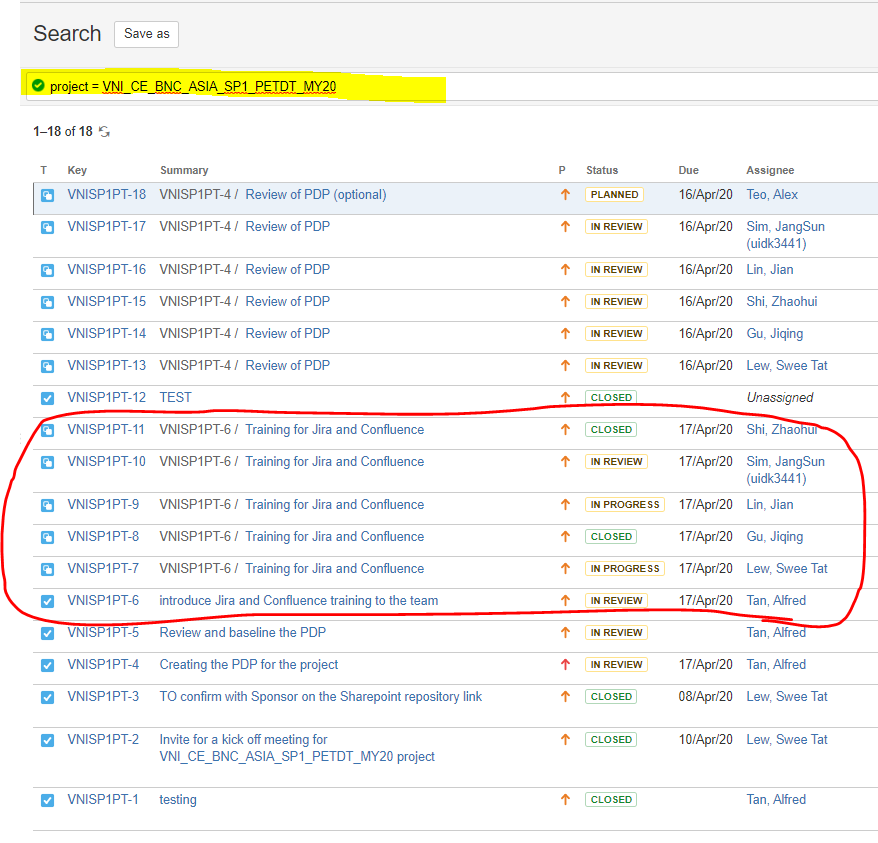Click priority arrow of VNISP1PT-3
878x843 pixels.
pos(566,696)
